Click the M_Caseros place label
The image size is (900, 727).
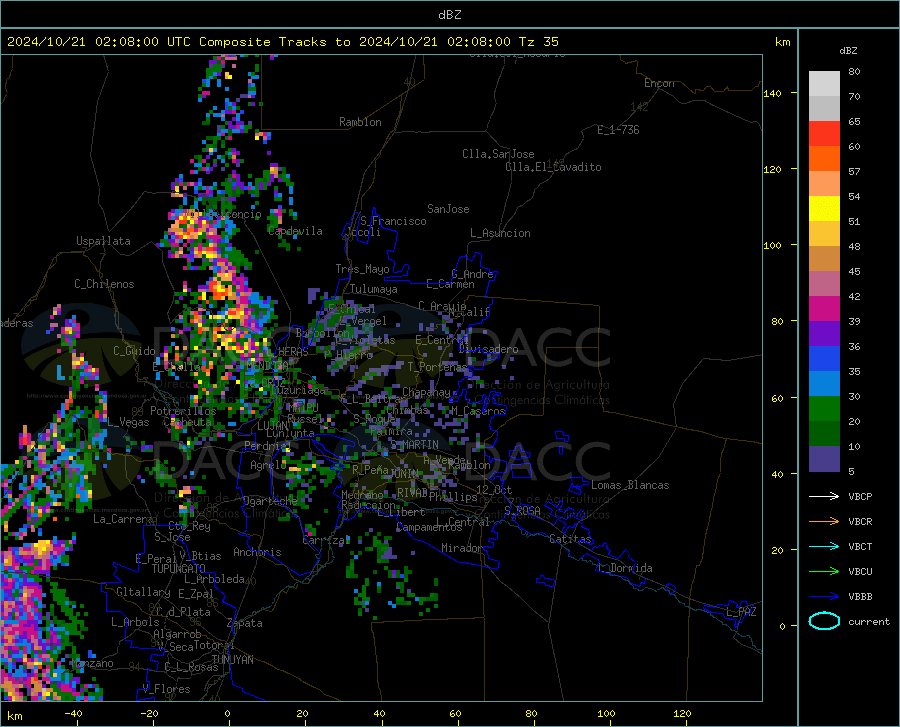coord(478,411)
